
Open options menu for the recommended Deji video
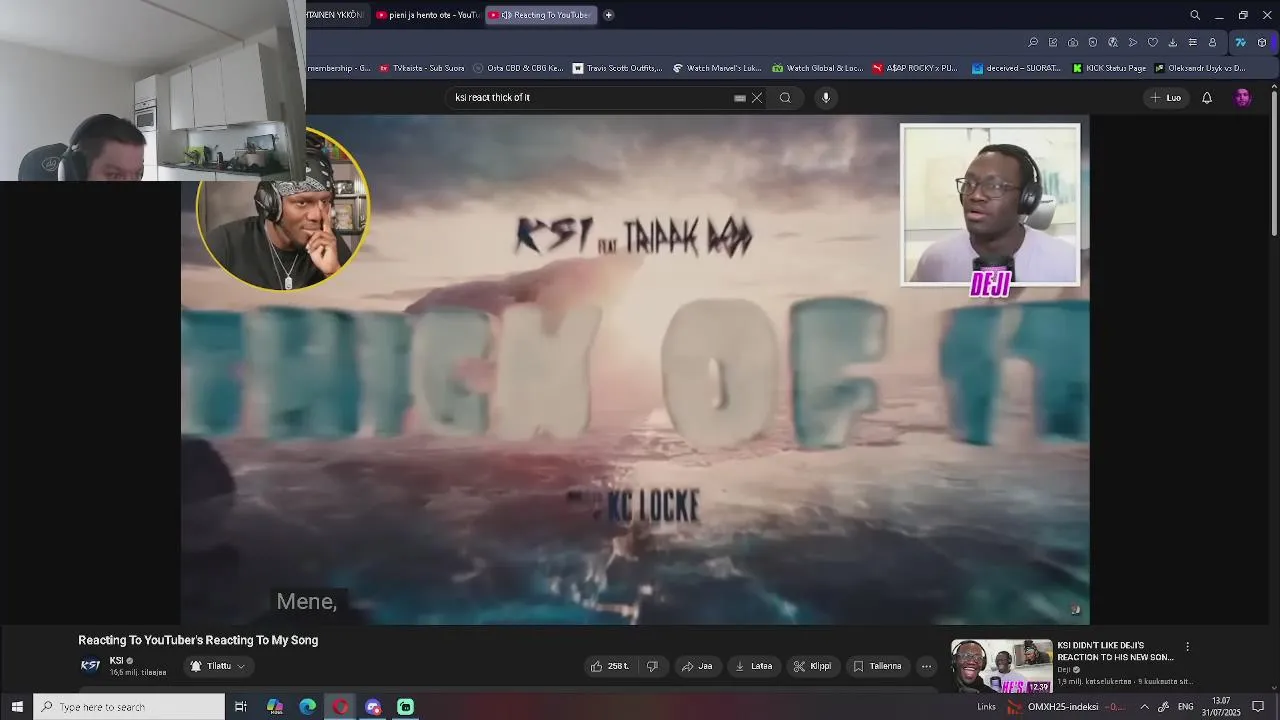[1187, 647]
